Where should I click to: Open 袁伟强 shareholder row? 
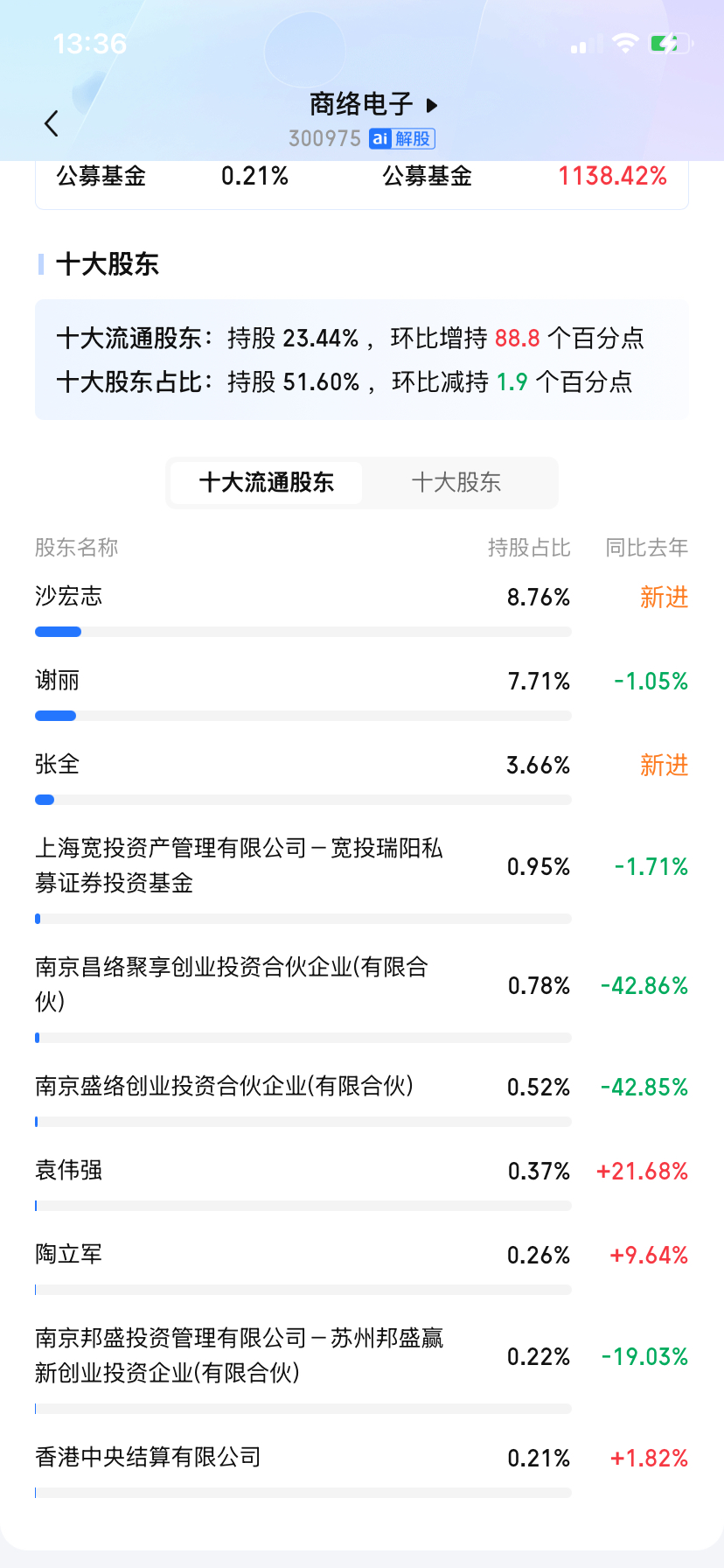coord(69,1171)
